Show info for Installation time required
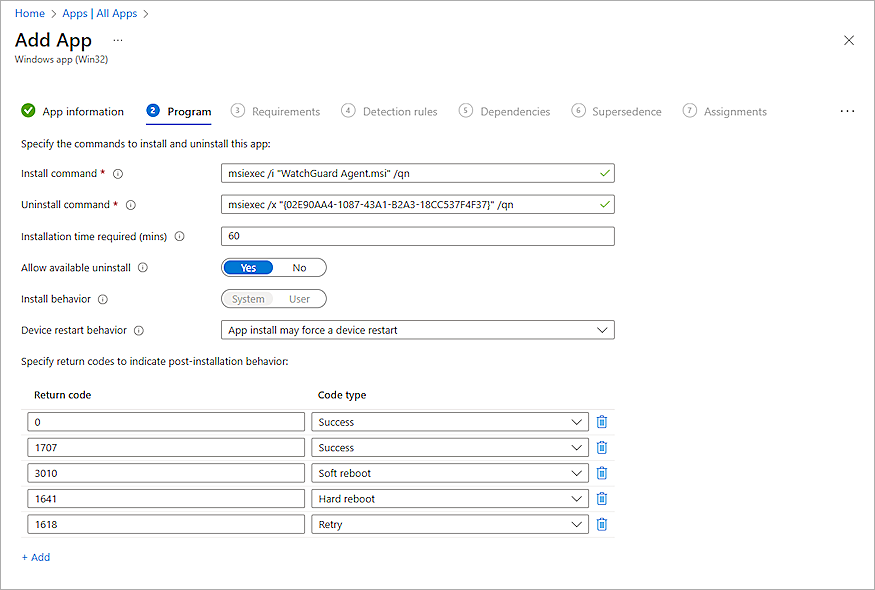 [x=180, y=237]
